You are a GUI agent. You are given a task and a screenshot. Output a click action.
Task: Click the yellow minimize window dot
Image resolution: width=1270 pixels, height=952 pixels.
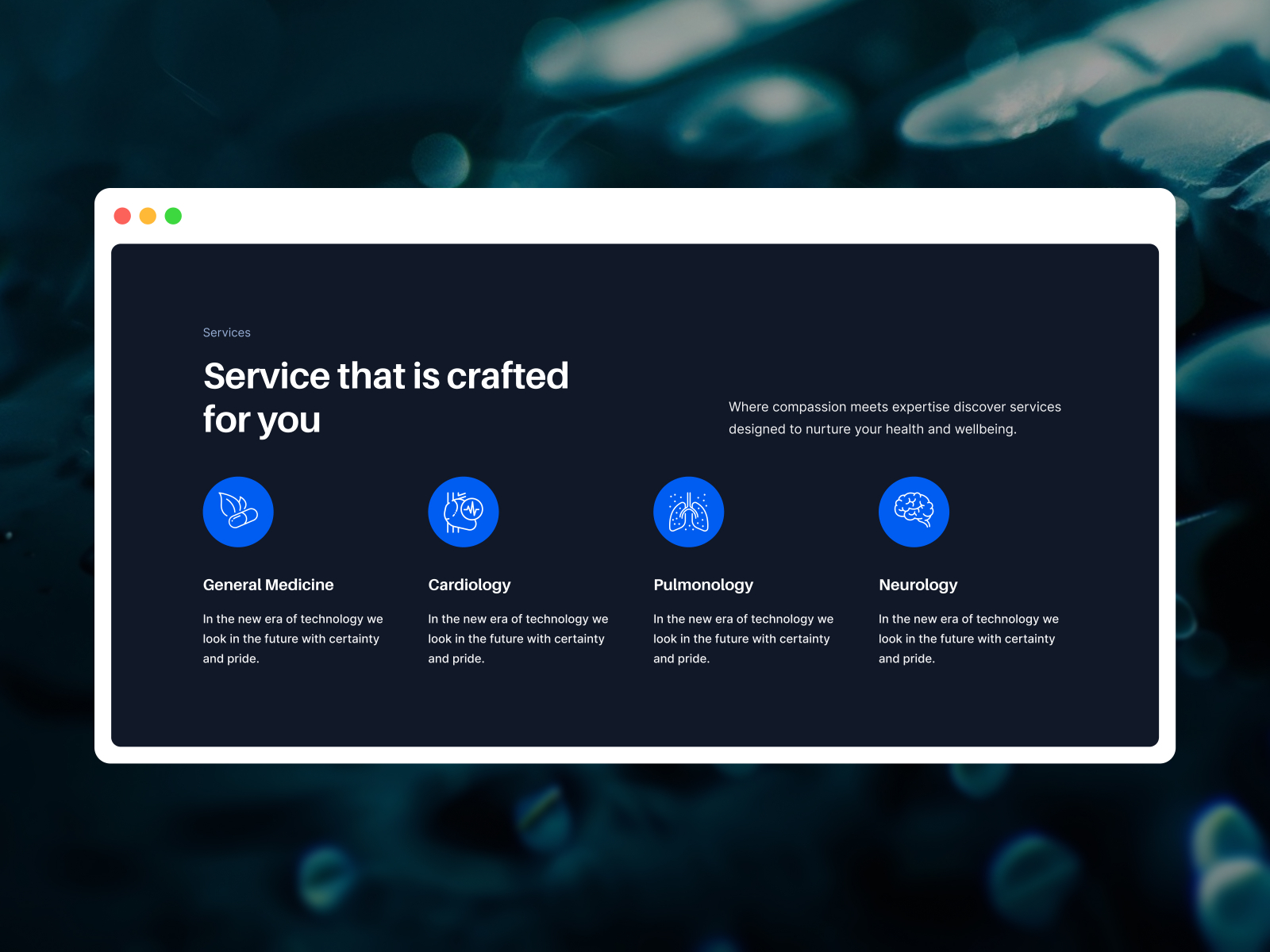coord(148,216)
